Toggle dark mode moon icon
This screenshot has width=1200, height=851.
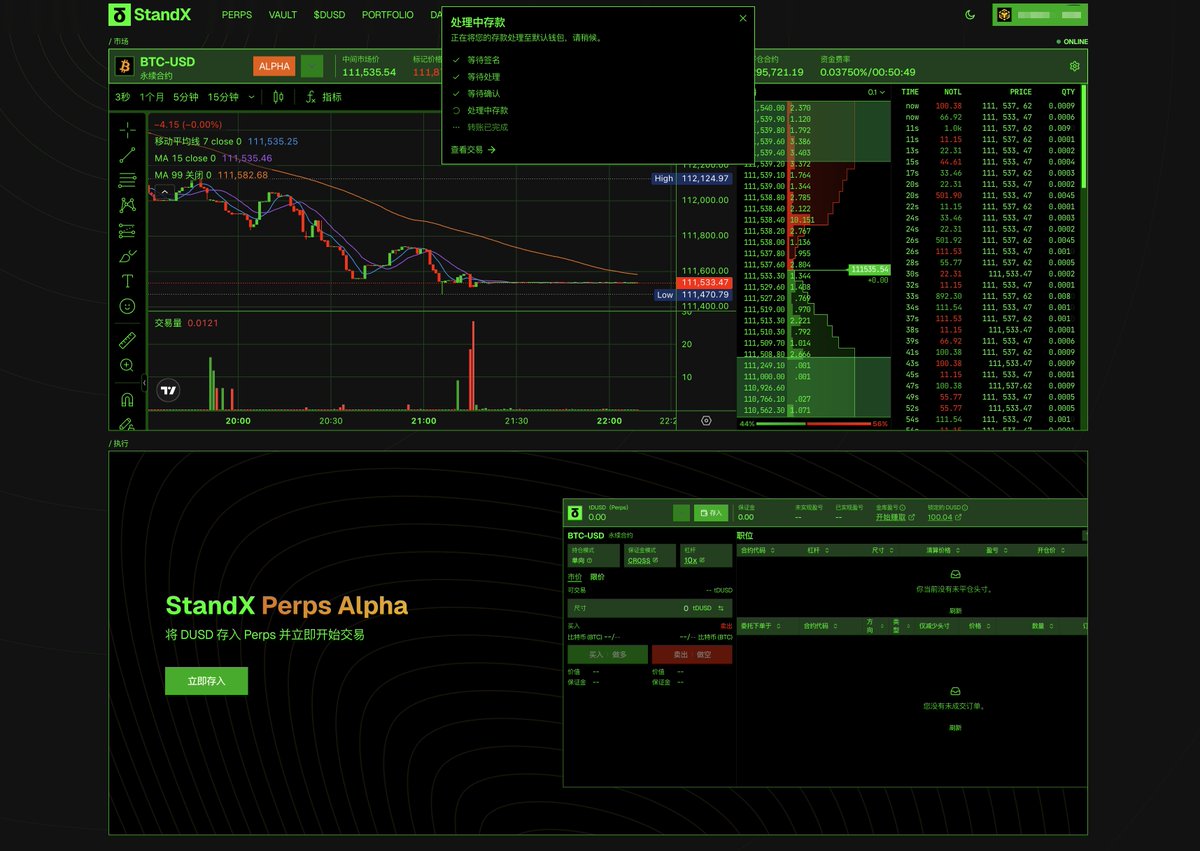970,15
